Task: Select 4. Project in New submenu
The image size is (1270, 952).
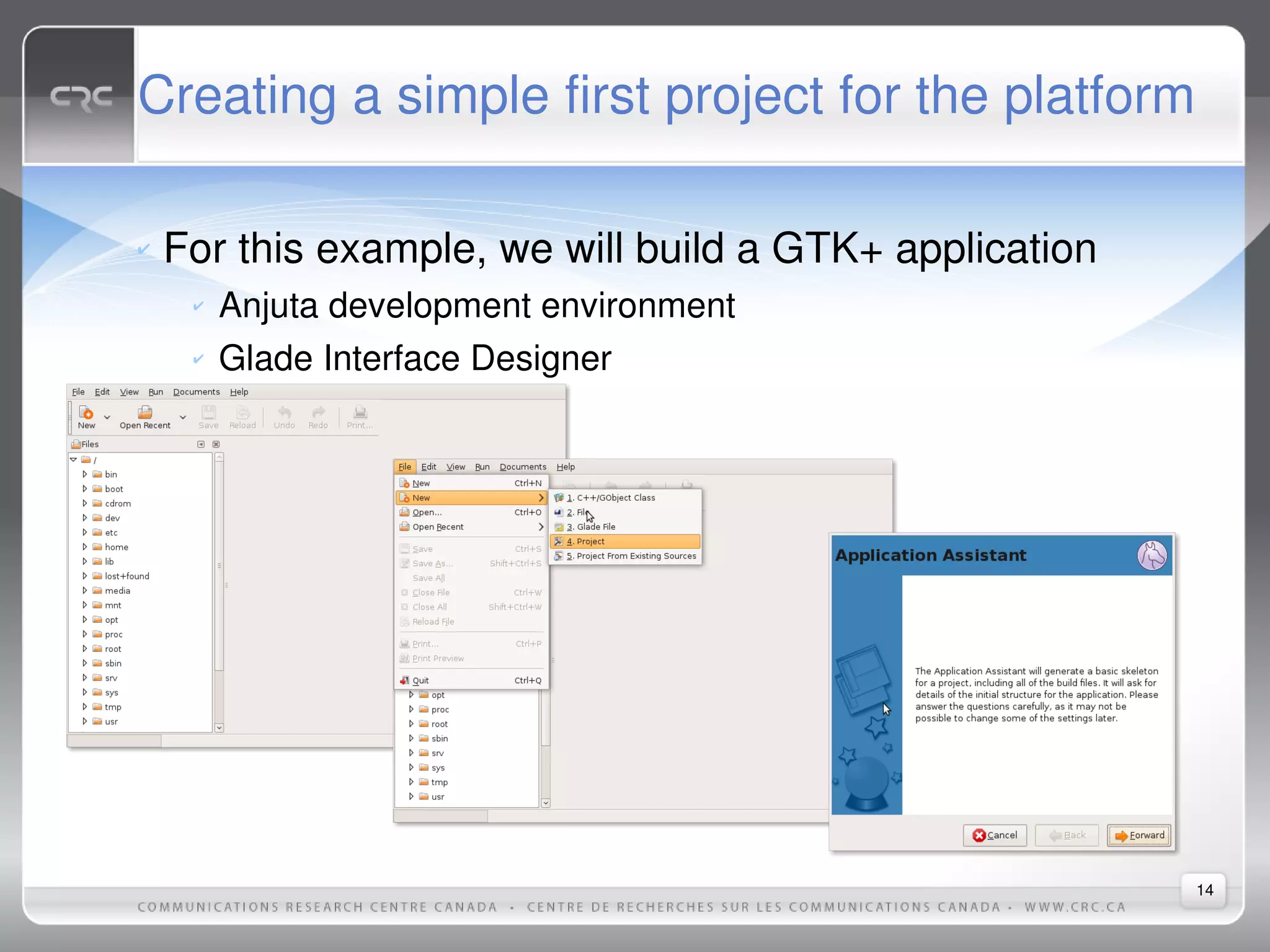Action: coord(626,541)
